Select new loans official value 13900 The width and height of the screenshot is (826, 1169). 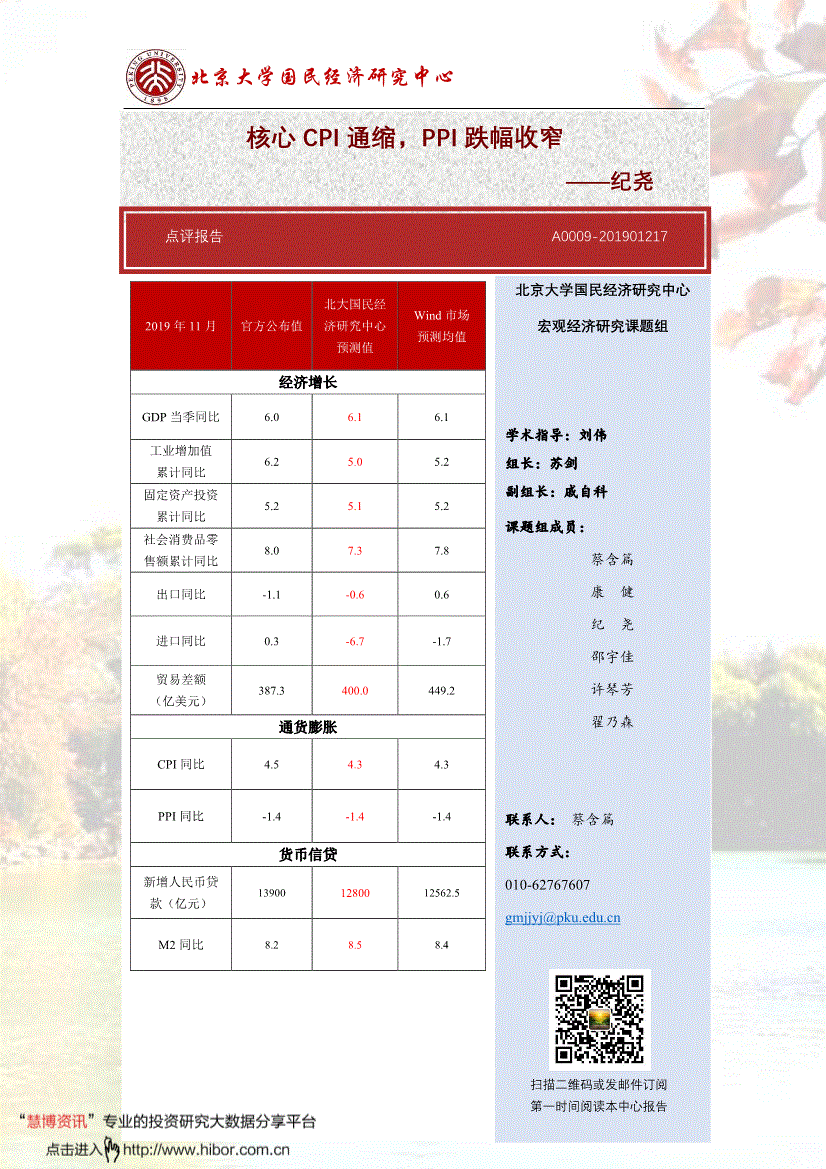(x=271, y=893)
